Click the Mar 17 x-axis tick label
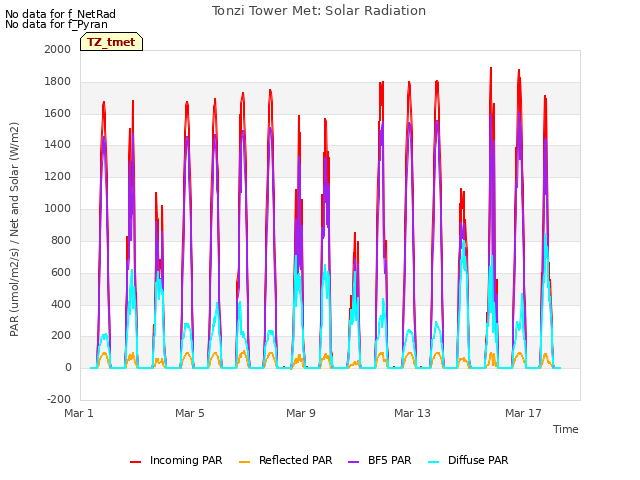 (x=523, y=413)
